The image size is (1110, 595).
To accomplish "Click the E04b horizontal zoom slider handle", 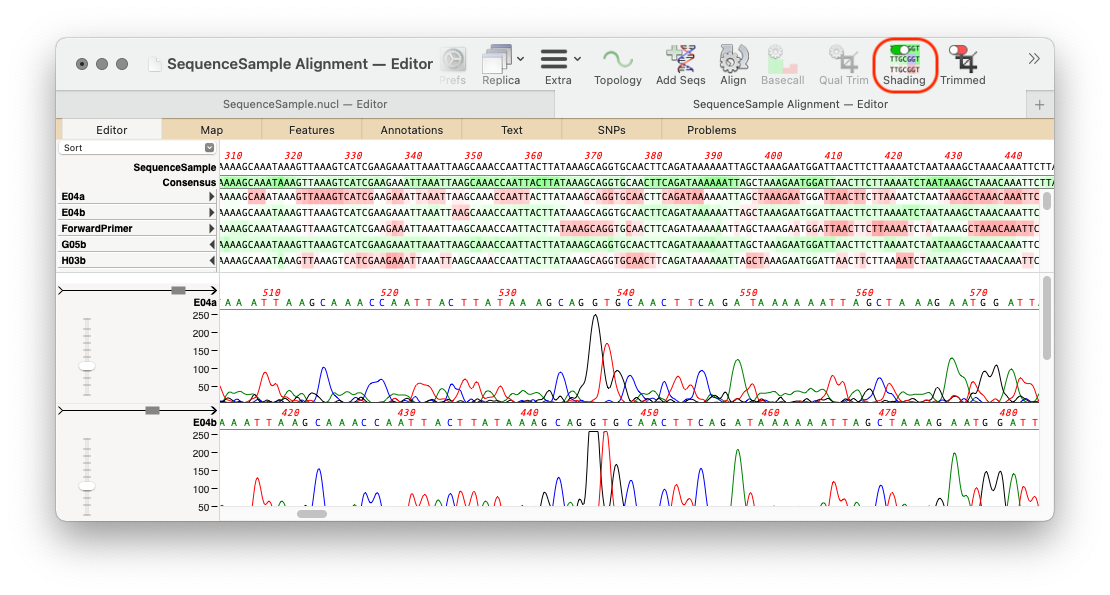I will (152, 410).
